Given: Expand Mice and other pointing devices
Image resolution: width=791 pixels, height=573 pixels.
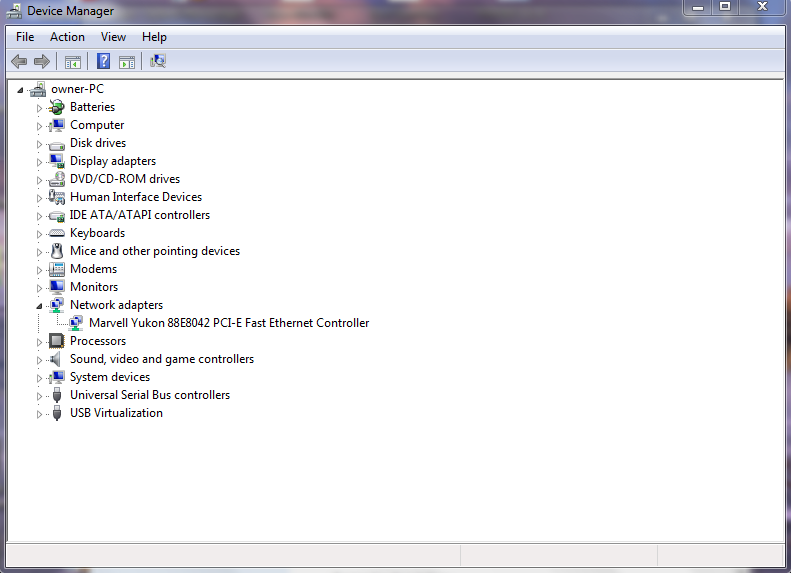Looking at the screenshot, I should tap(39, 252).
